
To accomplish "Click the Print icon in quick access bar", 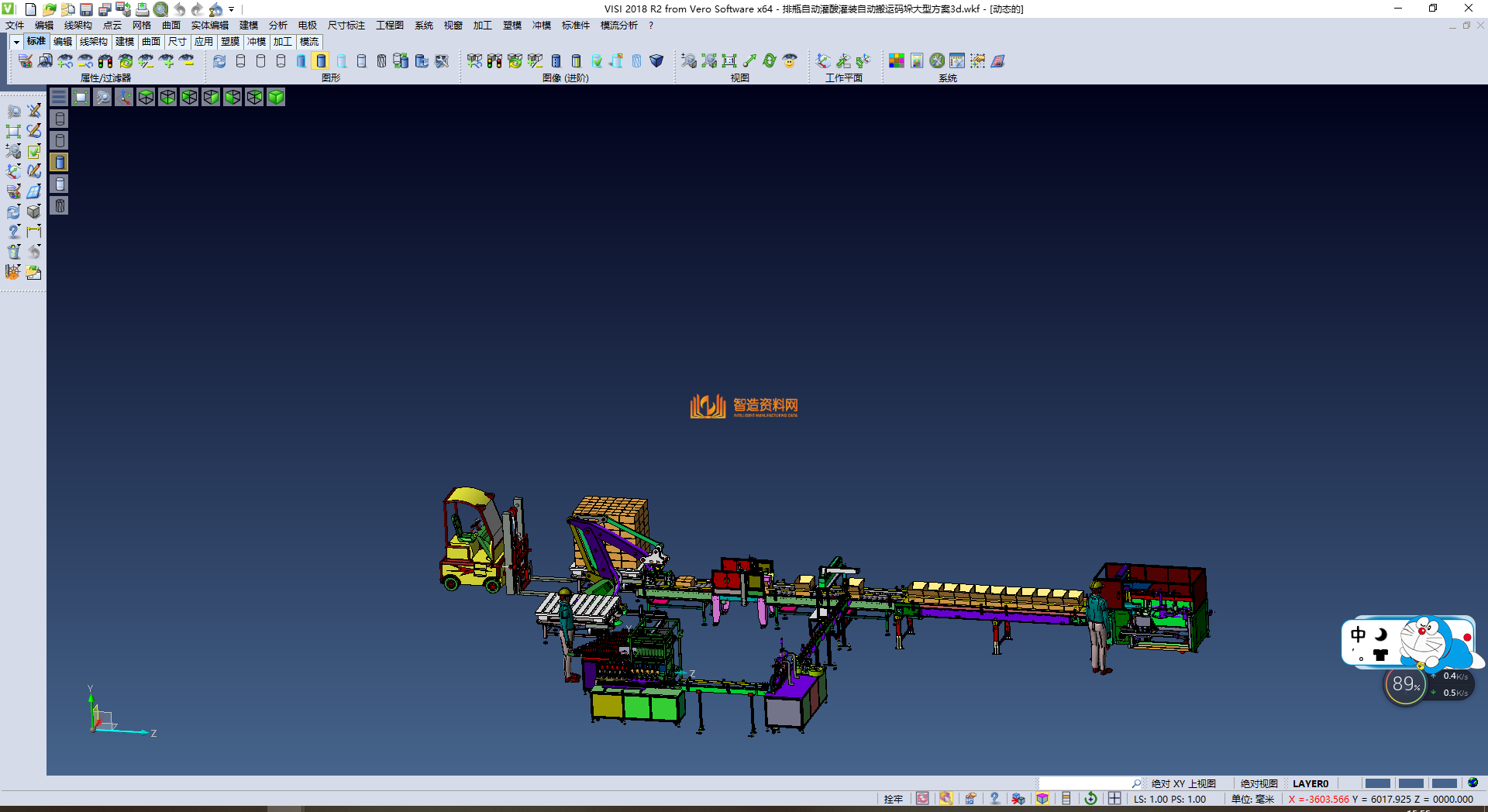I will point(142,9).
